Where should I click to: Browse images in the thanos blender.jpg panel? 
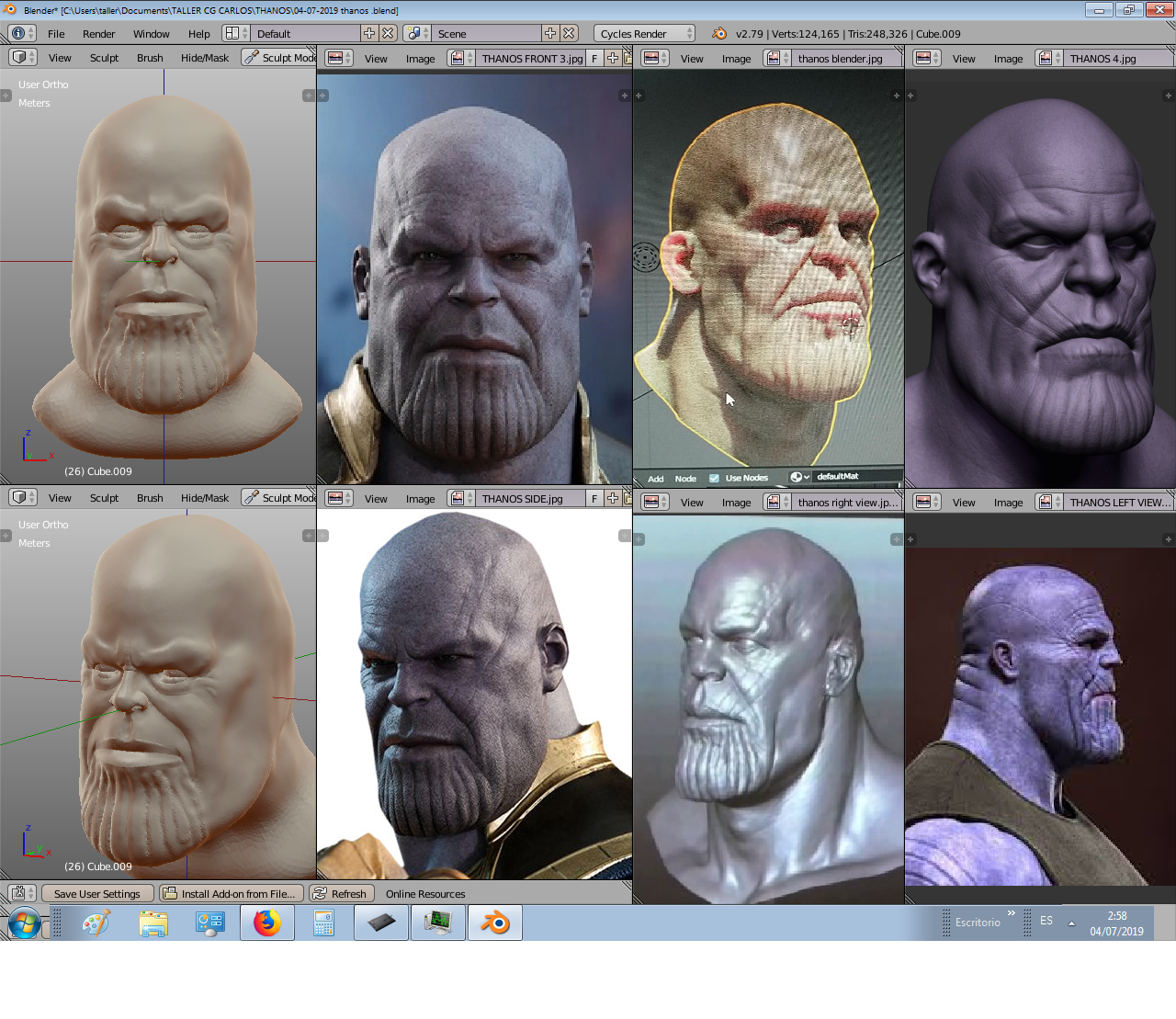pos(777,58)
